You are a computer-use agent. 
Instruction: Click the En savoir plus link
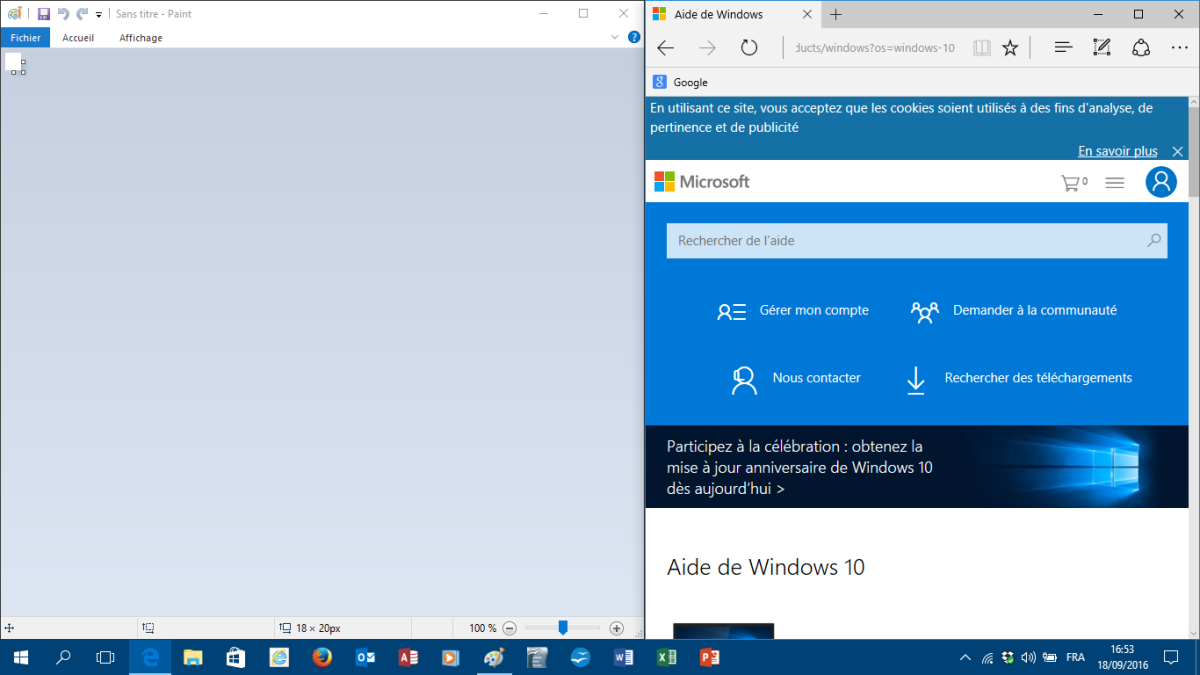point(1117,151)
